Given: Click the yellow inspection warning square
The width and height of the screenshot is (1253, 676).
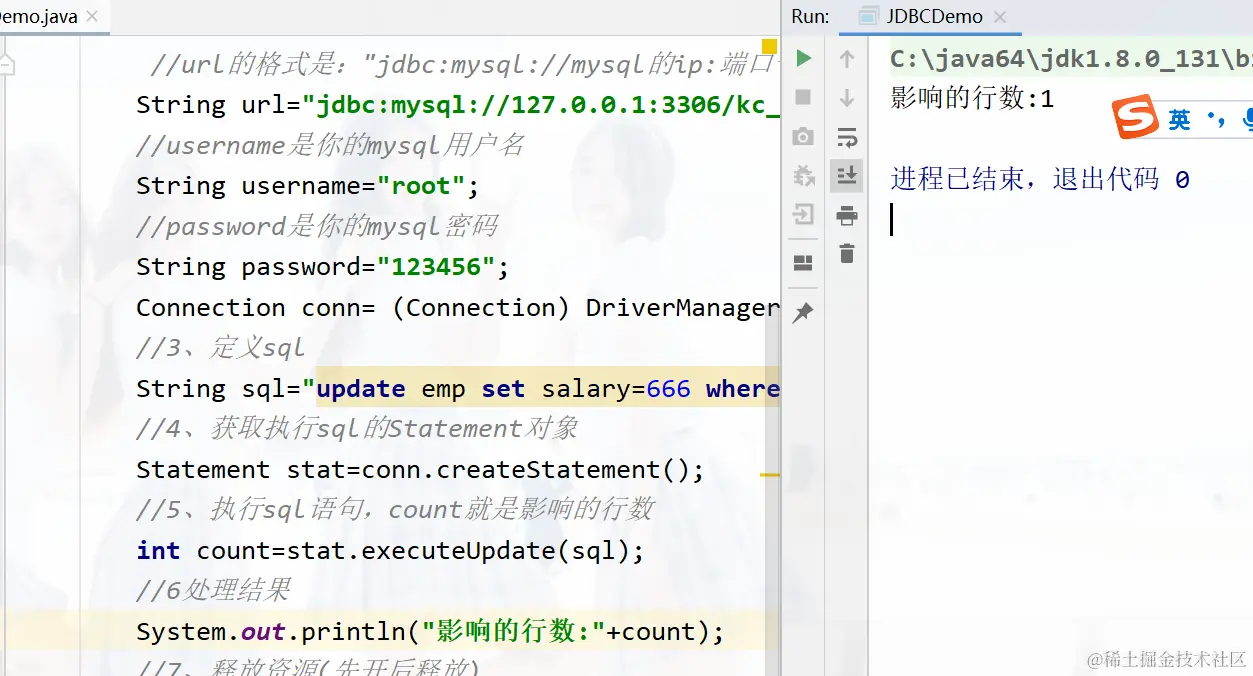Looking at the screenshot, I should tap(769, 46).
